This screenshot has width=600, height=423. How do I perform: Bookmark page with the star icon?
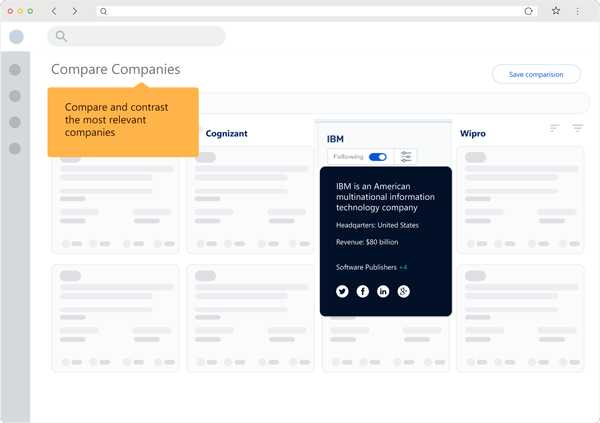point(556,11)
